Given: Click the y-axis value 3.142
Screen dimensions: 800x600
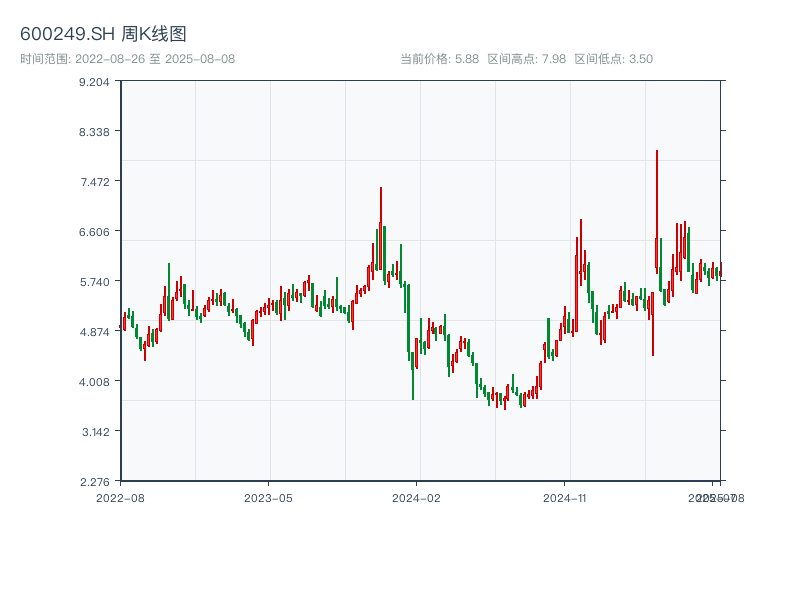Looking at the screenshot, I should [x=95, y=432].
